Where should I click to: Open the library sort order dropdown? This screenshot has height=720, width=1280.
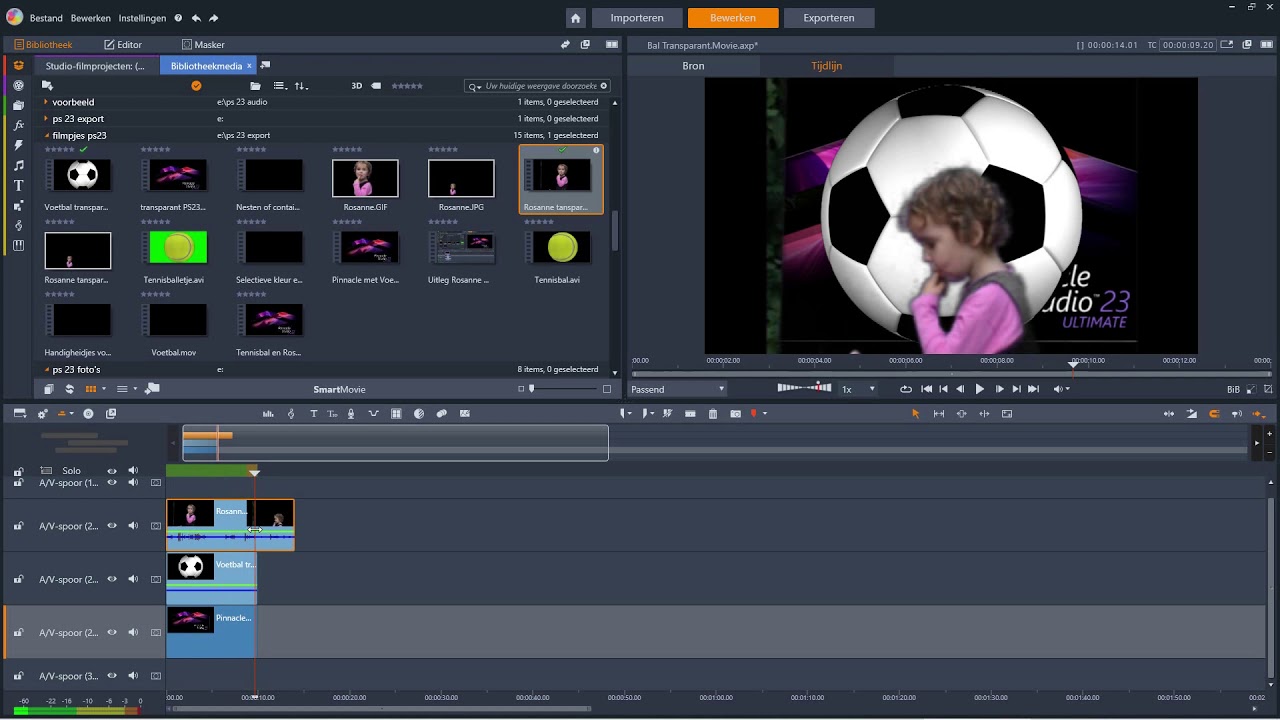[x=301, y=86]
